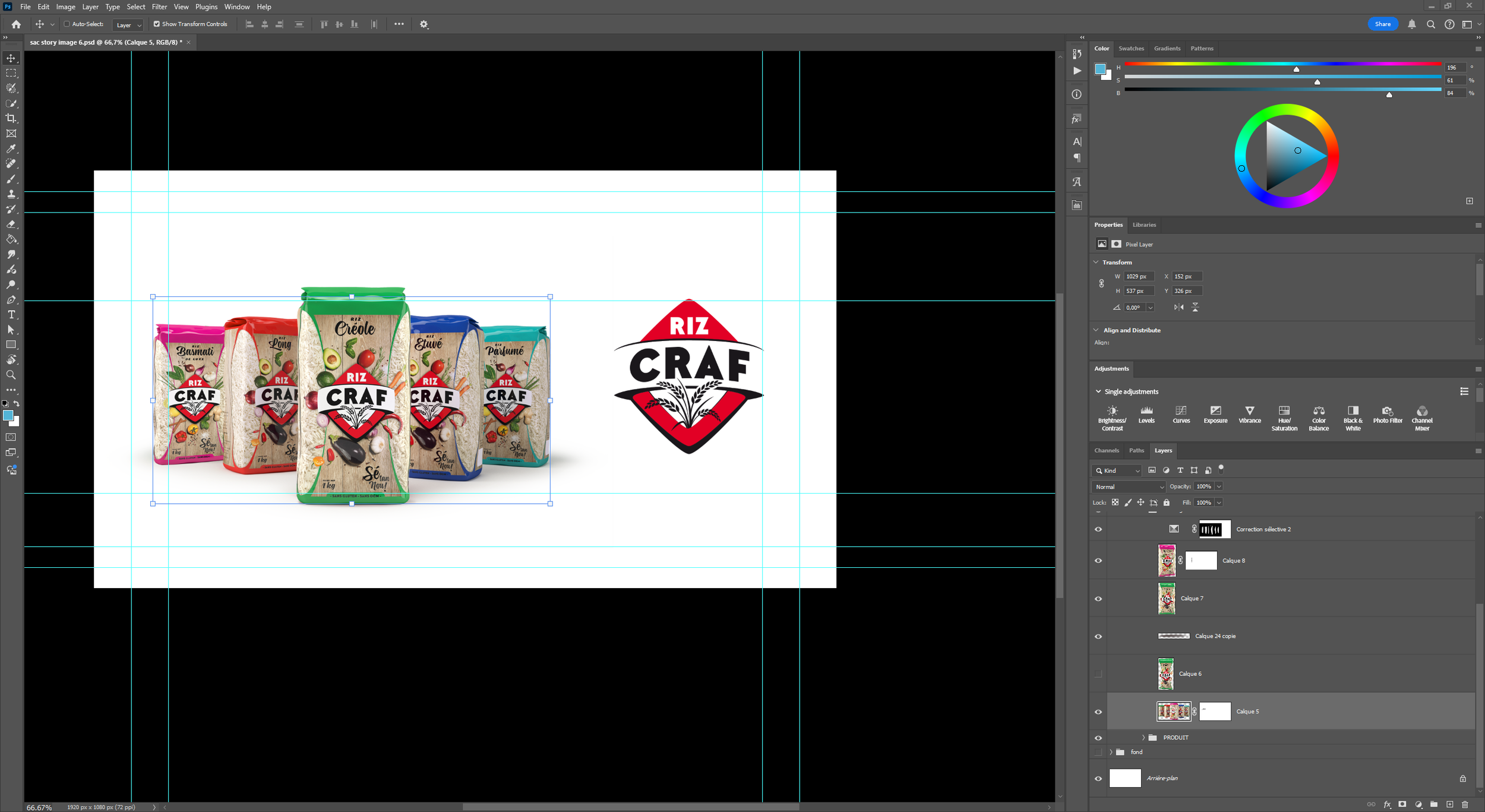Image resolution: width=1485 pixels, height=812 pixels.
Task: Switch to the Libraries tab
Action: click(1144, 225)
